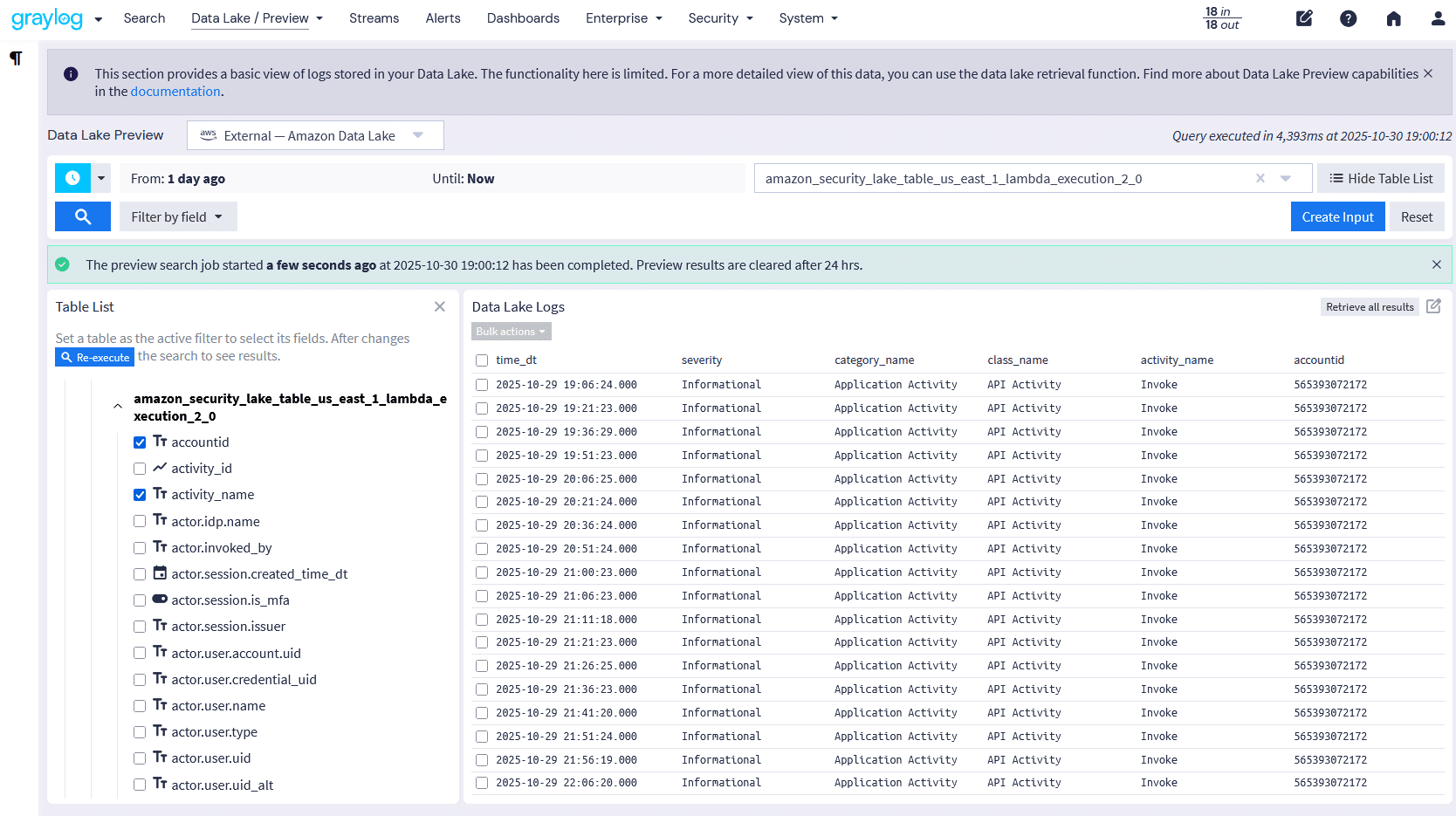The width and height of the screenshot is (1456, 816).
Task: Uncheck the accountid field checkbox
Action: (x=140, y=442)
